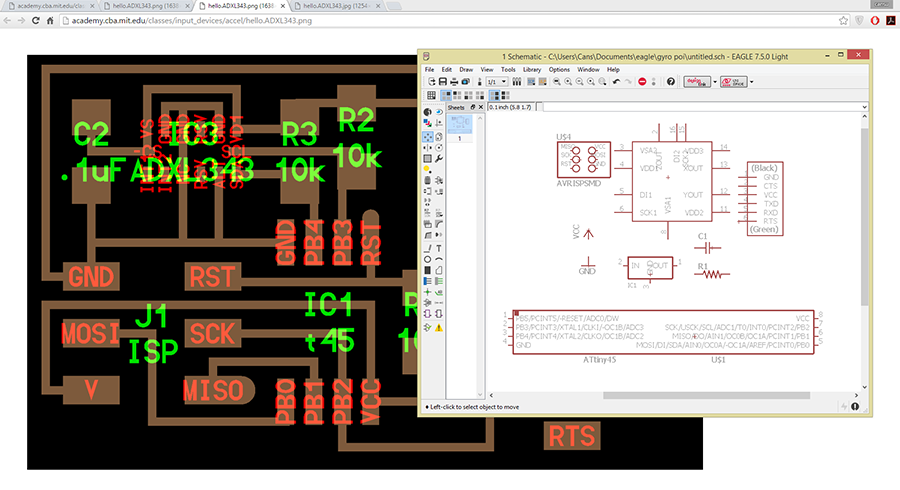Switch to the first academy.cba.mit.edu browser tab
Screen dimensions: 900x490
(51, 6)
